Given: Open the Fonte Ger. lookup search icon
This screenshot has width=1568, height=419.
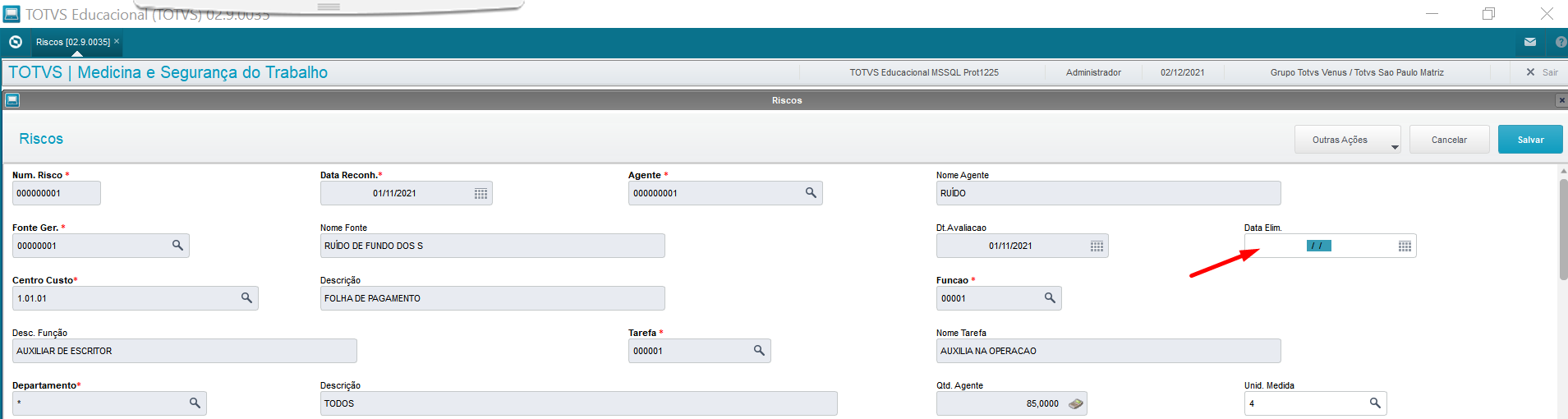Looking at the screenshot, I should click(x=177, y=246).
